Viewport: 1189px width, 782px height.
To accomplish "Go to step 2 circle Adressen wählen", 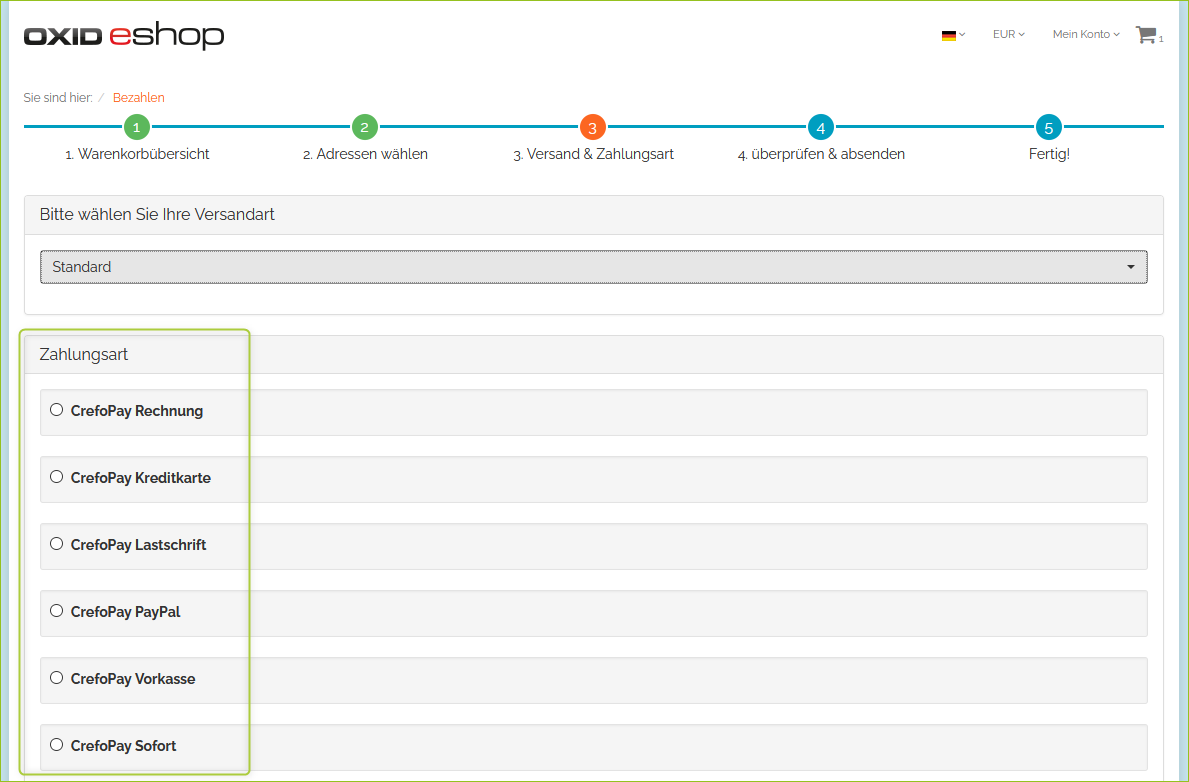I will pos(365,127).
